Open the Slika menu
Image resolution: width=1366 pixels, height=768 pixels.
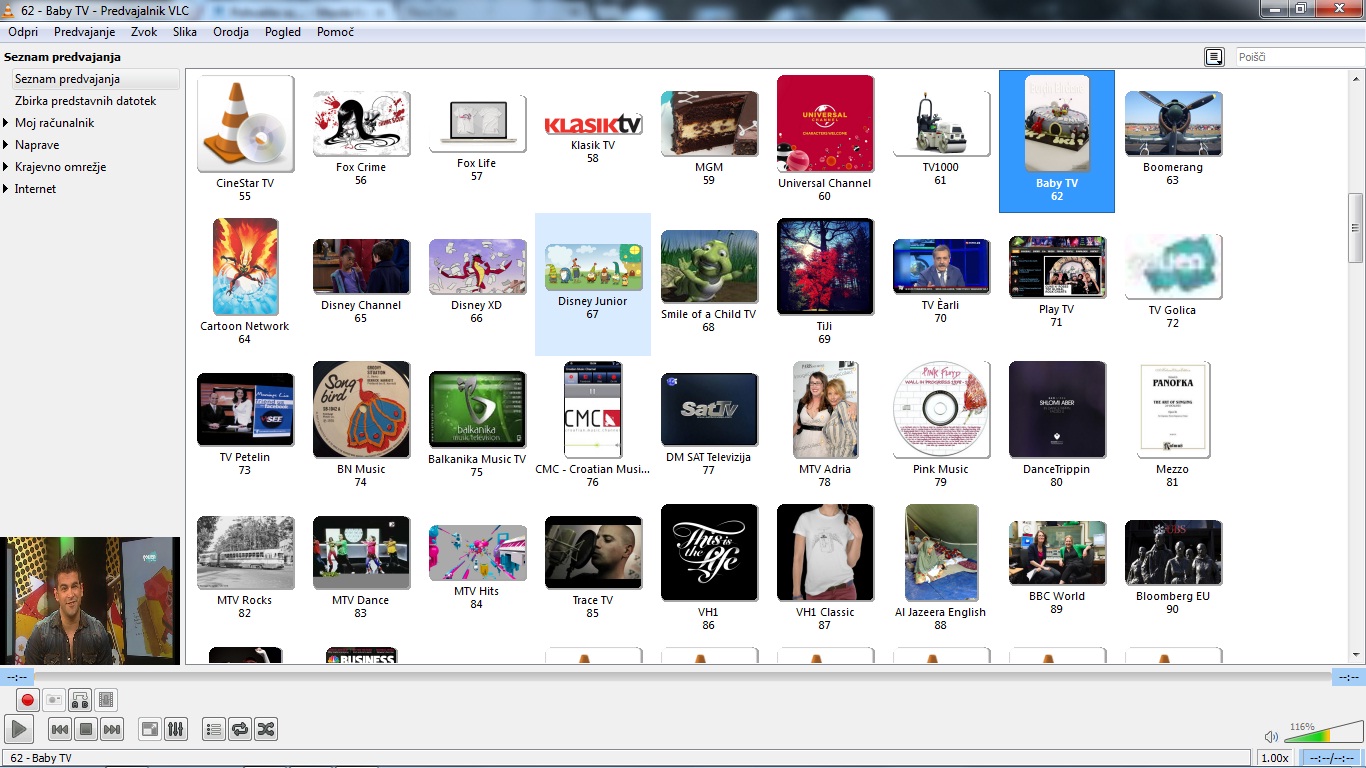coord(185,32)
